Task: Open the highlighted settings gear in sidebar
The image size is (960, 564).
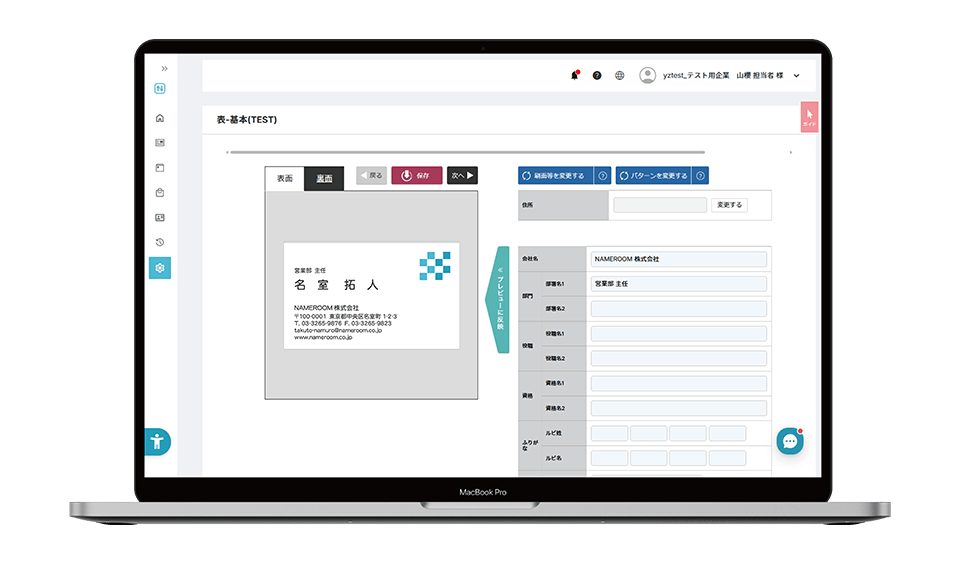Action: point(160,268)
